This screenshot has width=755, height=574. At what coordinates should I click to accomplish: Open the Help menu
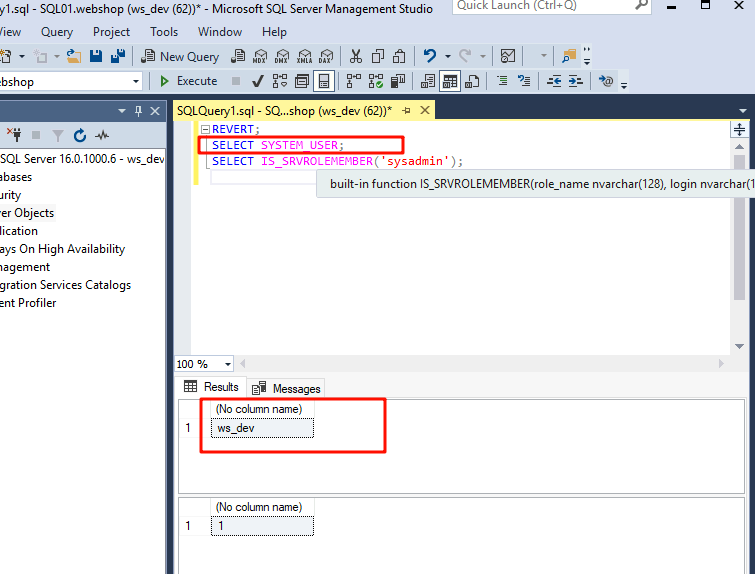(x=274, y=32)
